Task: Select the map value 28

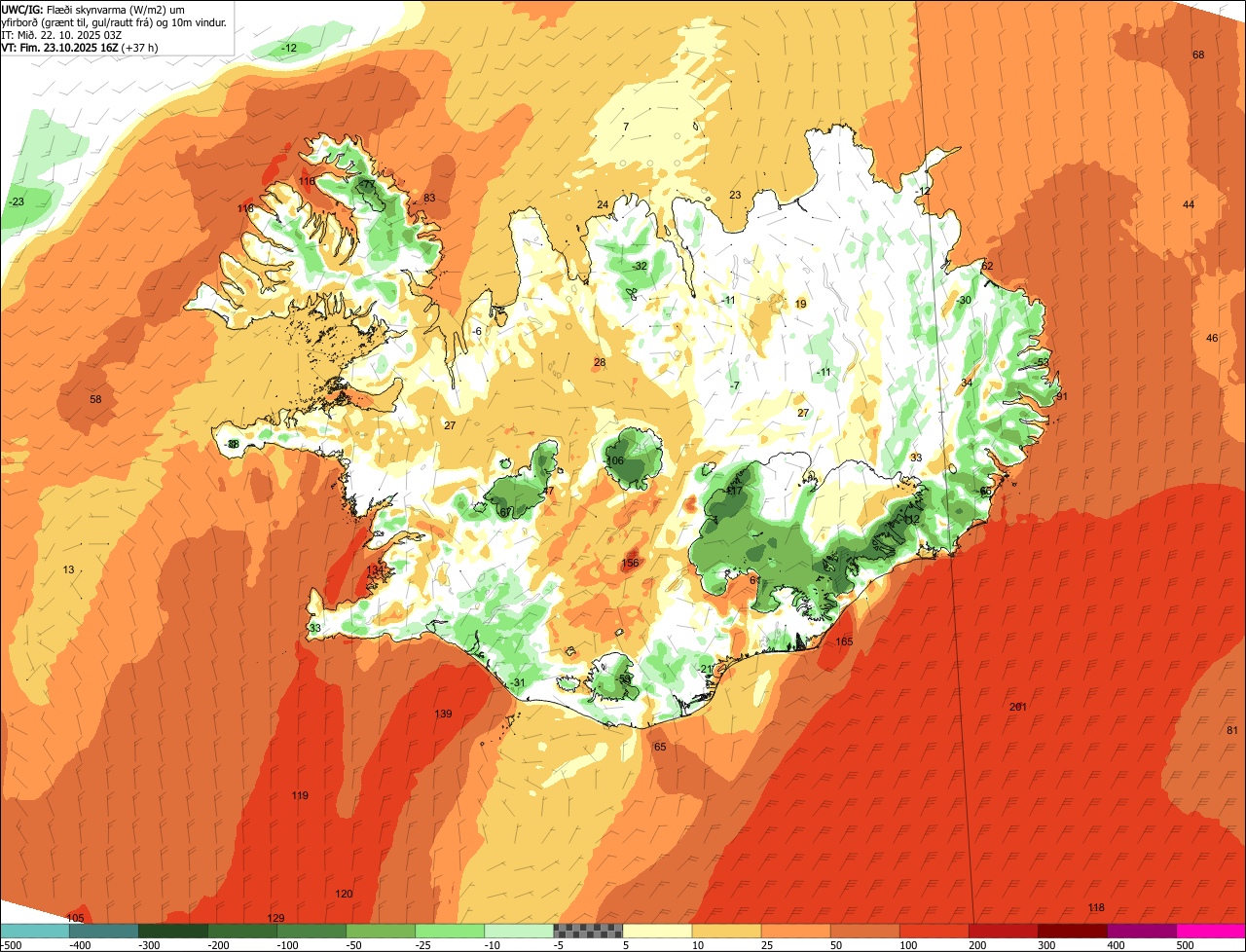Action: coord(600,362)
